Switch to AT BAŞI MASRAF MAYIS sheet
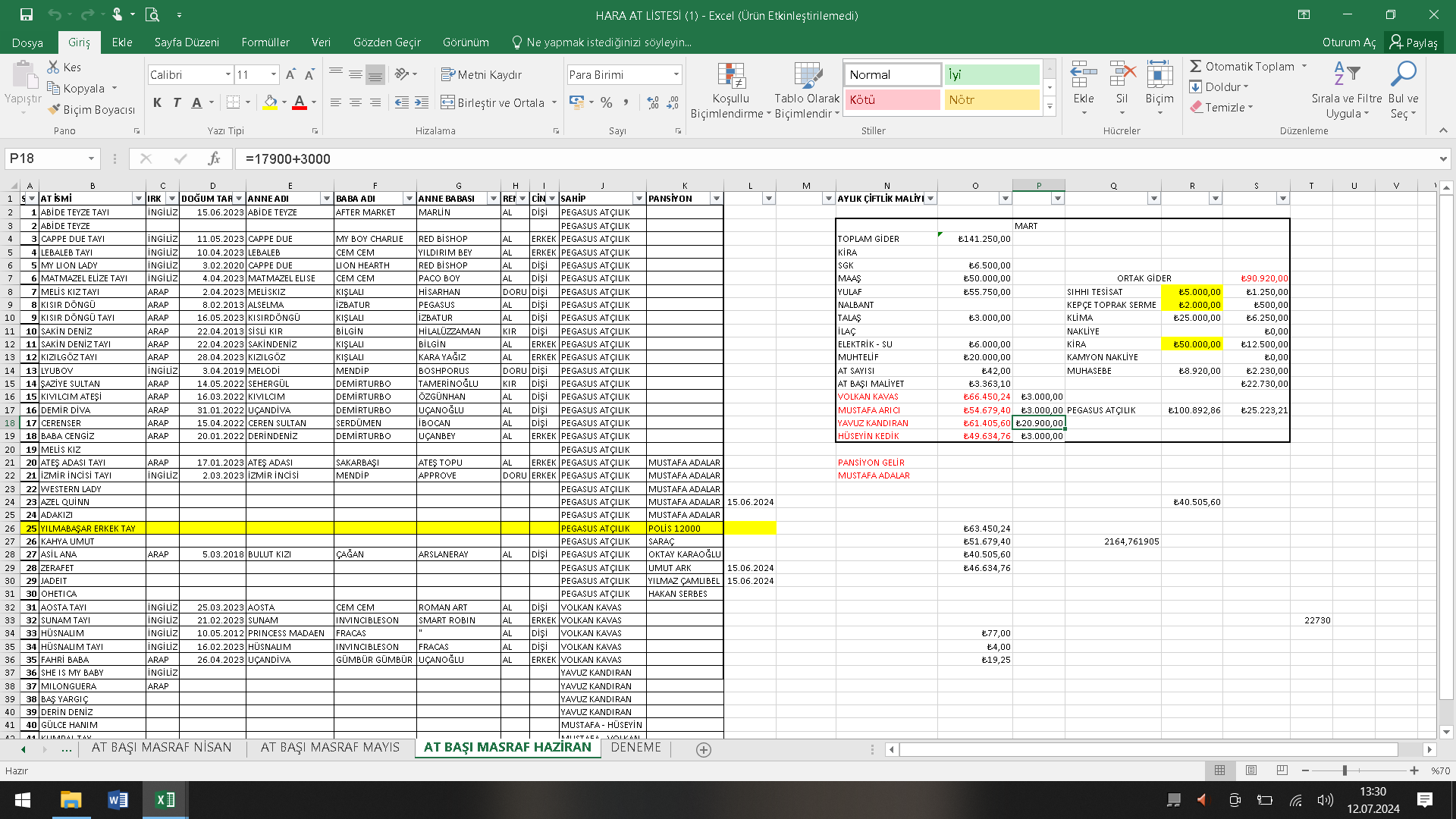 click(x=330, y=747)
